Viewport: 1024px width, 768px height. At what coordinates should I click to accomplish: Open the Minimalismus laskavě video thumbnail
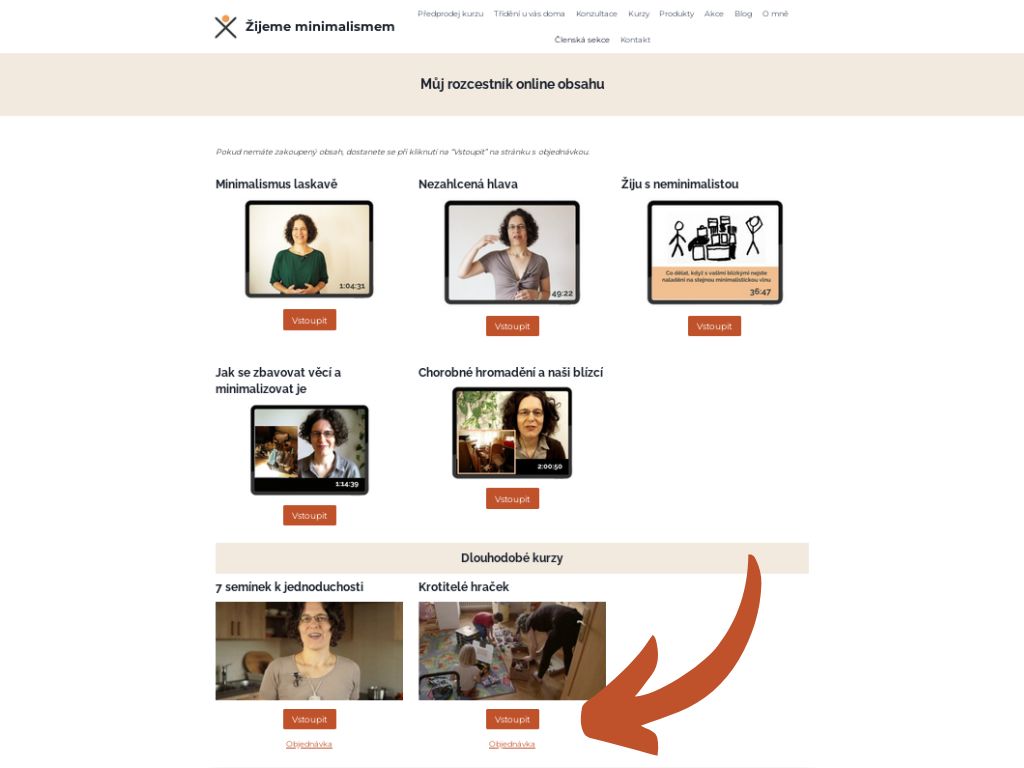coord(310,249)
